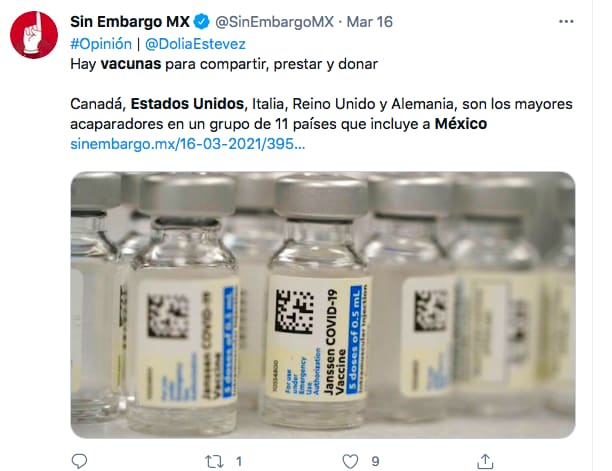Click the bold word México
This screenshot has height=471, width=612.
click(x=461, y=124)
